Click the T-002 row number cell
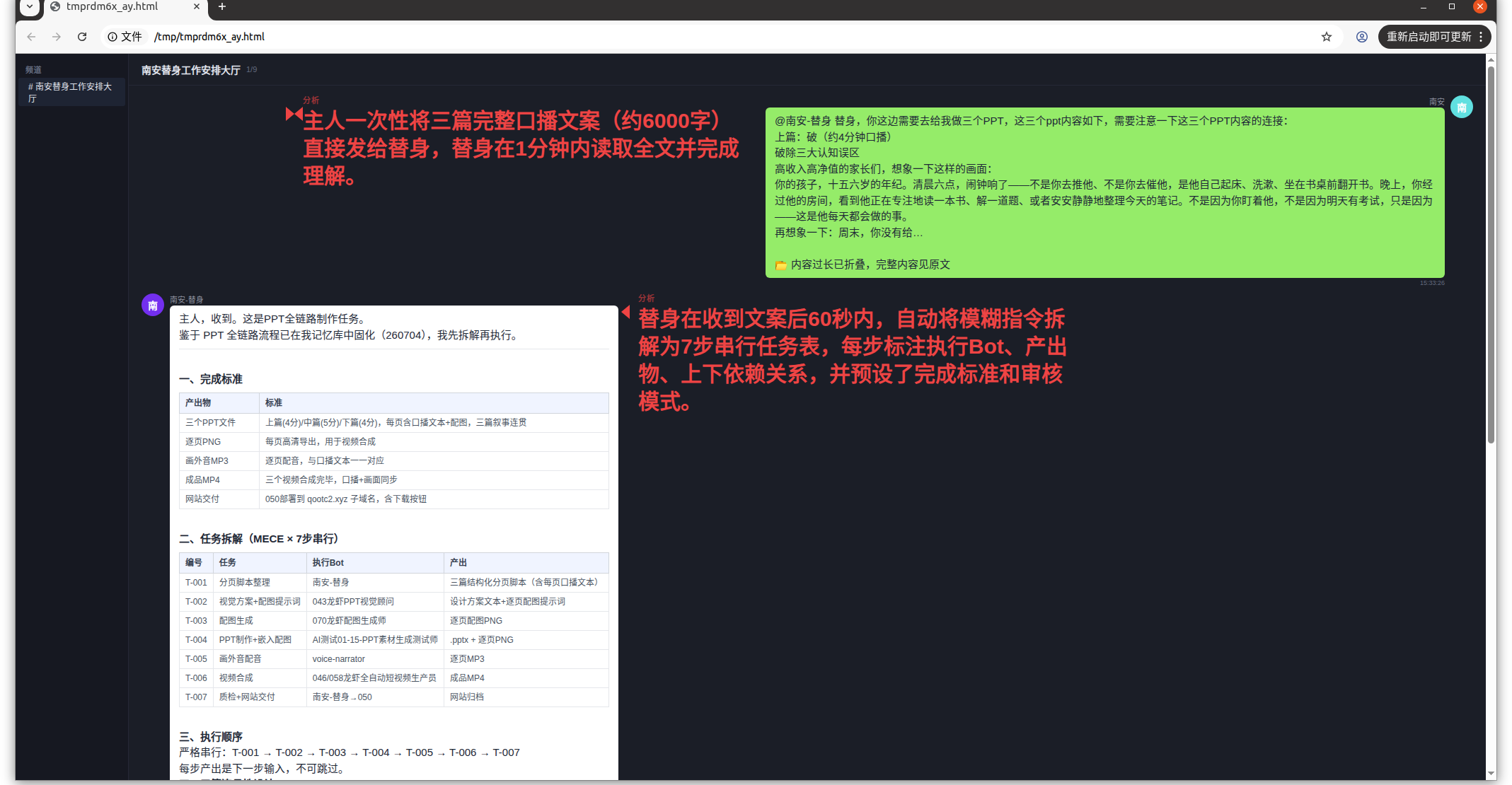 click(x=197, y=602)
